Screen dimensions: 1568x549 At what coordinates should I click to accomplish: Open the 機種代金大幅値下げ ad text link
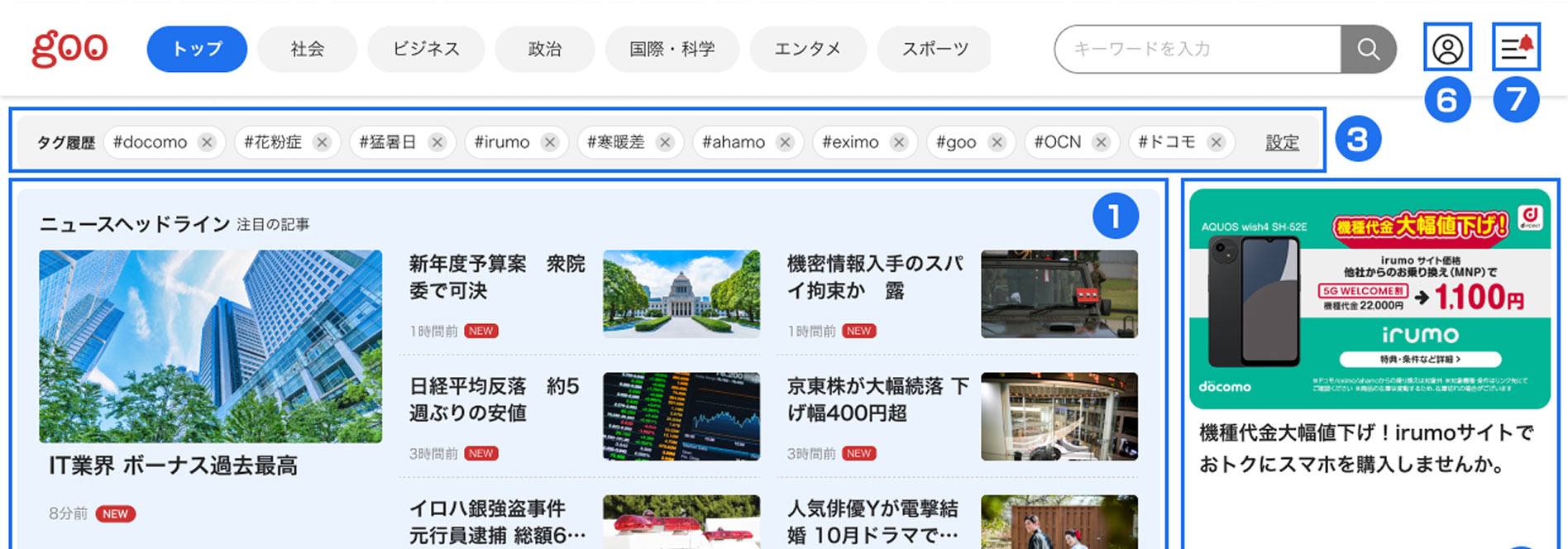pyautogui.click(x=1366, y=448)
